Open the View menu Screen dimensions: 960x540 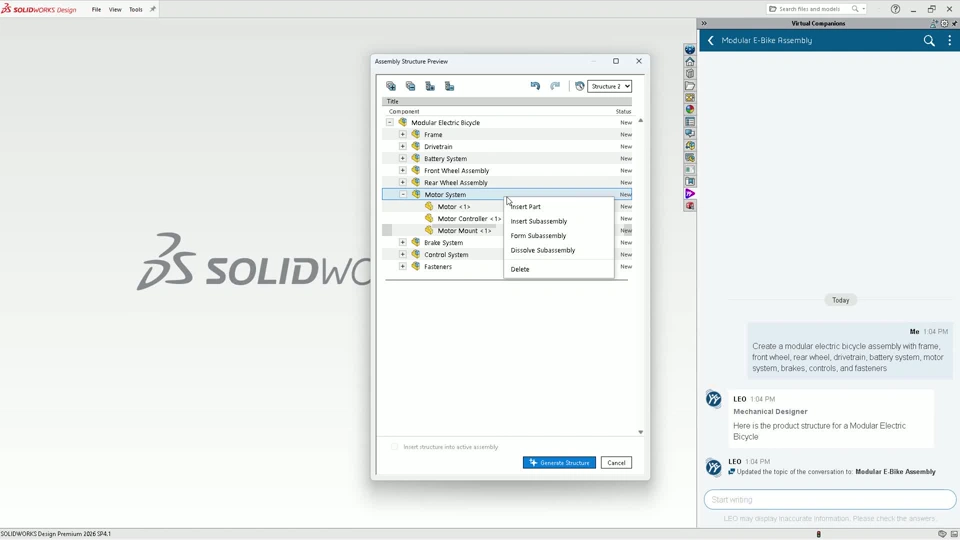coord(115,9)
